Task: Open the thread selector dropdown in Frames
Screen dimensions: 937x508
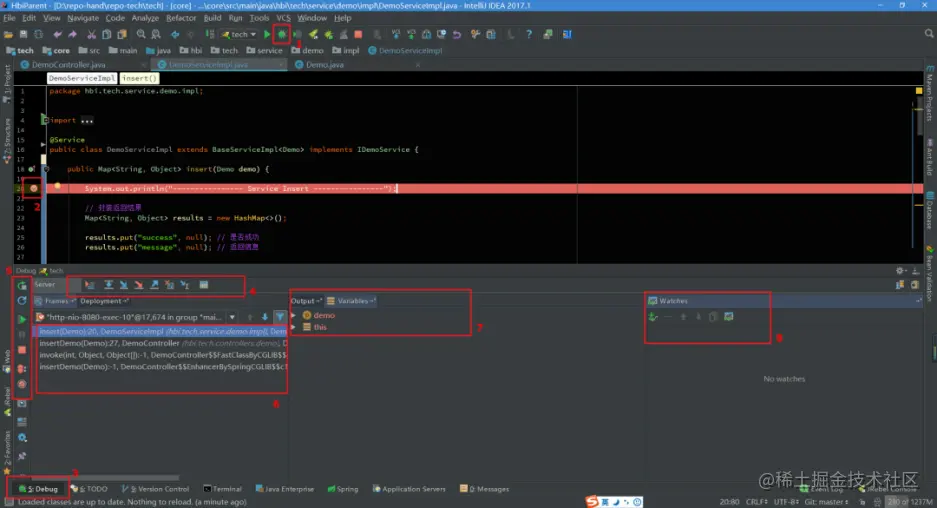Action: click(232, 317)
